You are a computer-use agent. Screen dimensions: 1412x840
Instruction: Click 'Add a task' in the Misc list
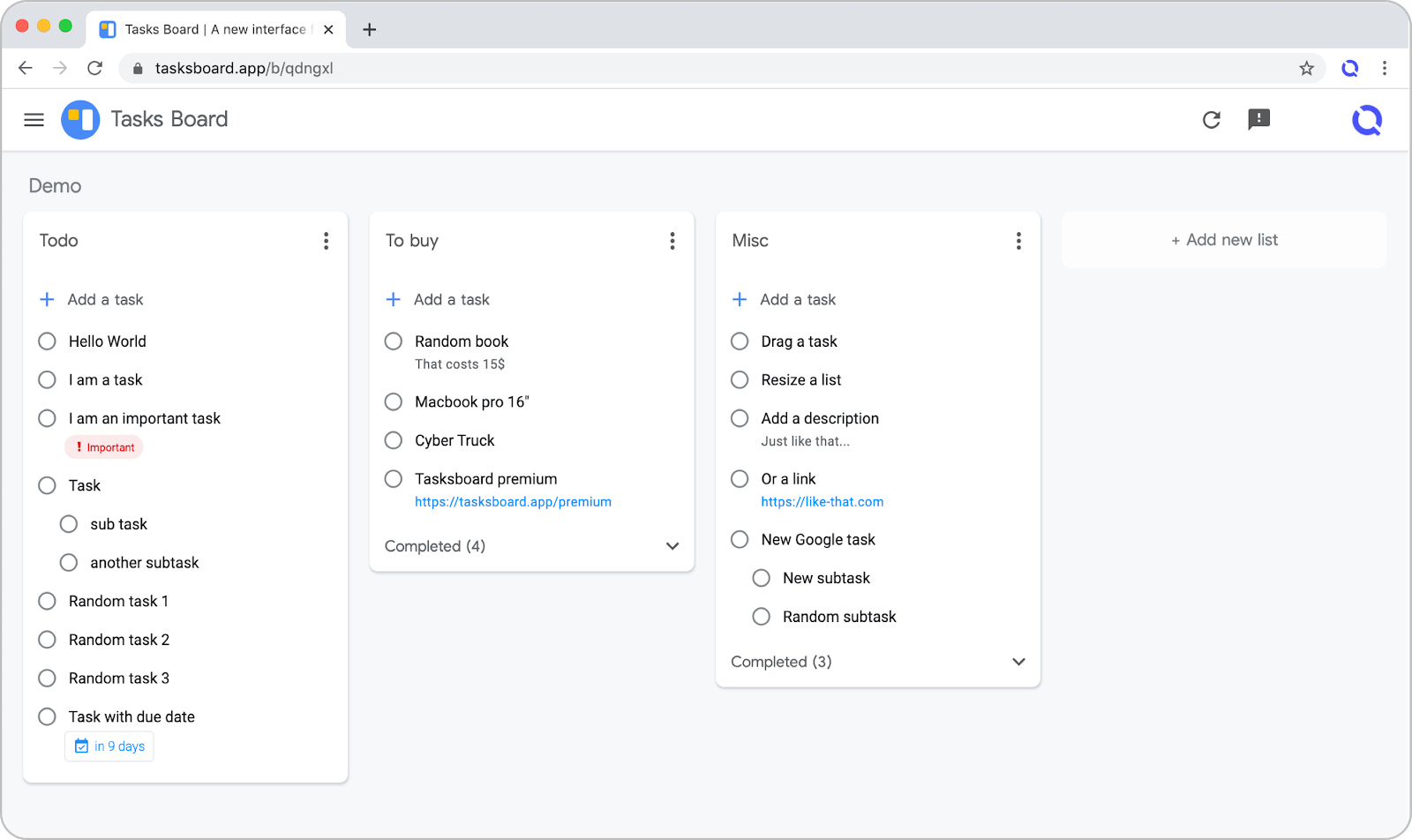pyautogui.click(x=797, y=299)
